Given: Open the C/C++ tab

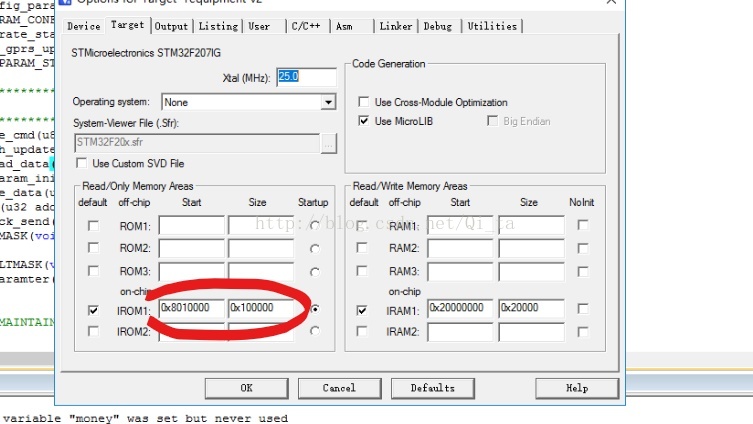Looking at the screenshot, I should (x=306, y=26).
